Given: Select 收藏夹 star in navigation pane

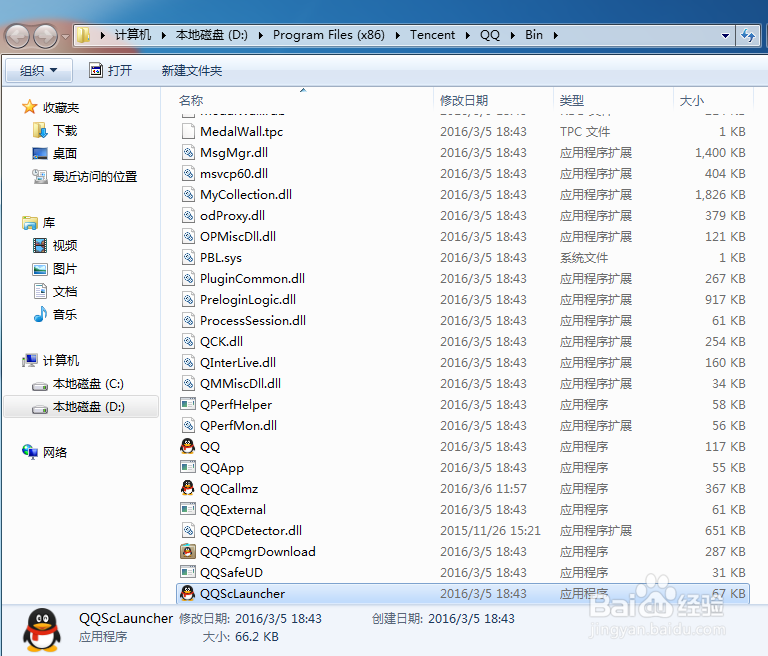Looking at the screenshot, I should [29, 107].
